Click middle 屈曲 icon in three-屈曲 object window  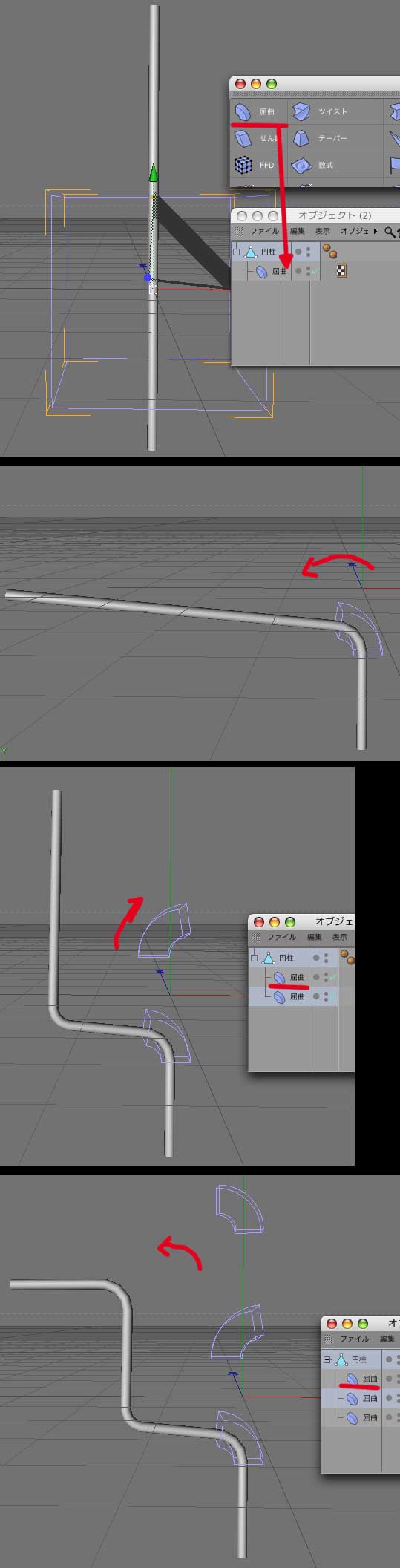(353, 1398)
